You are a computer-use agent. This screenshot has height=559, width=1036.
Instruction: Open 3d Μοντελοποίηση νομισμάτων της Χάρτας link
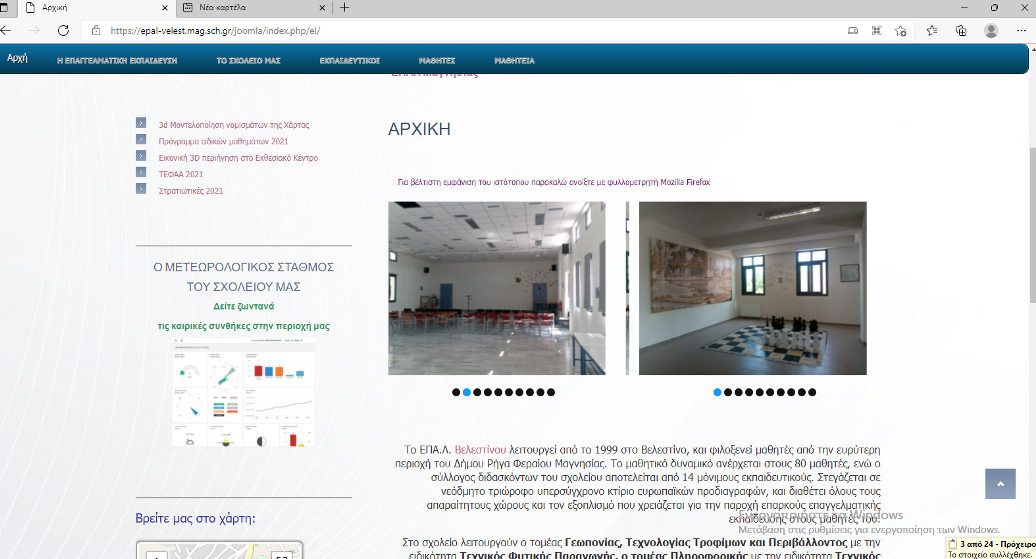(234, 125)
